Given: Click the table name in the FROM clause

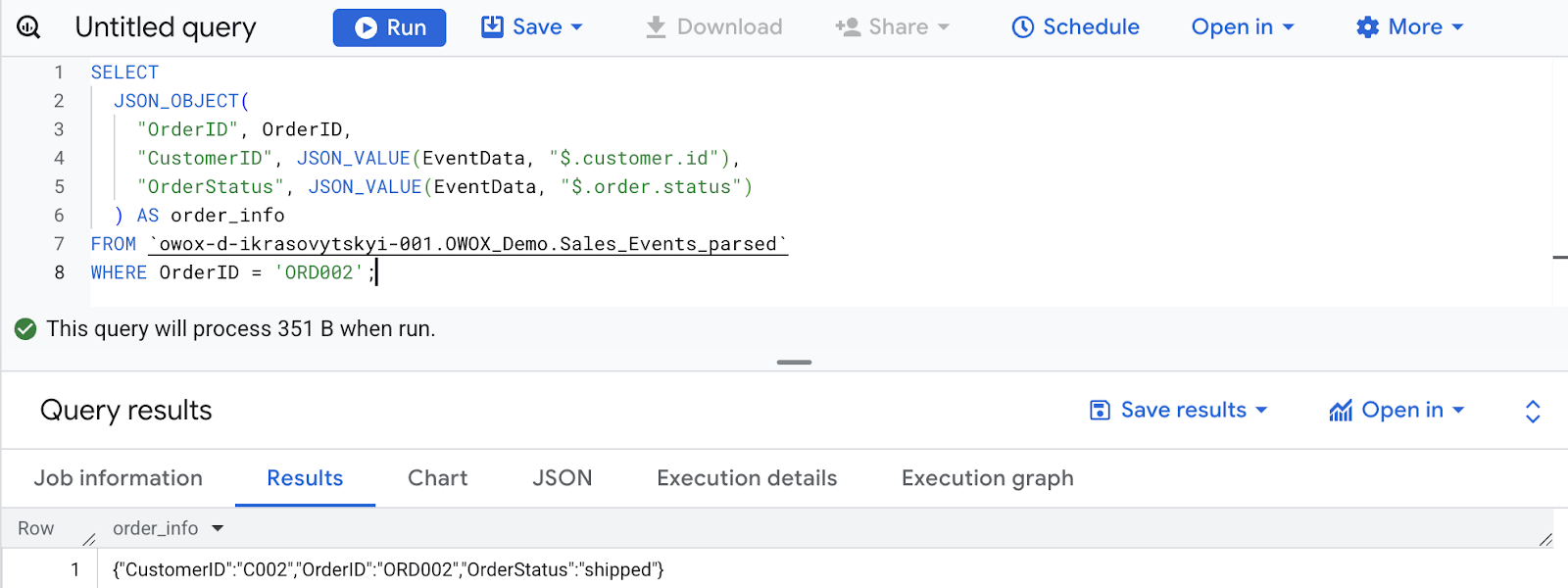Looking at the screenshot, I should point(468,244).
